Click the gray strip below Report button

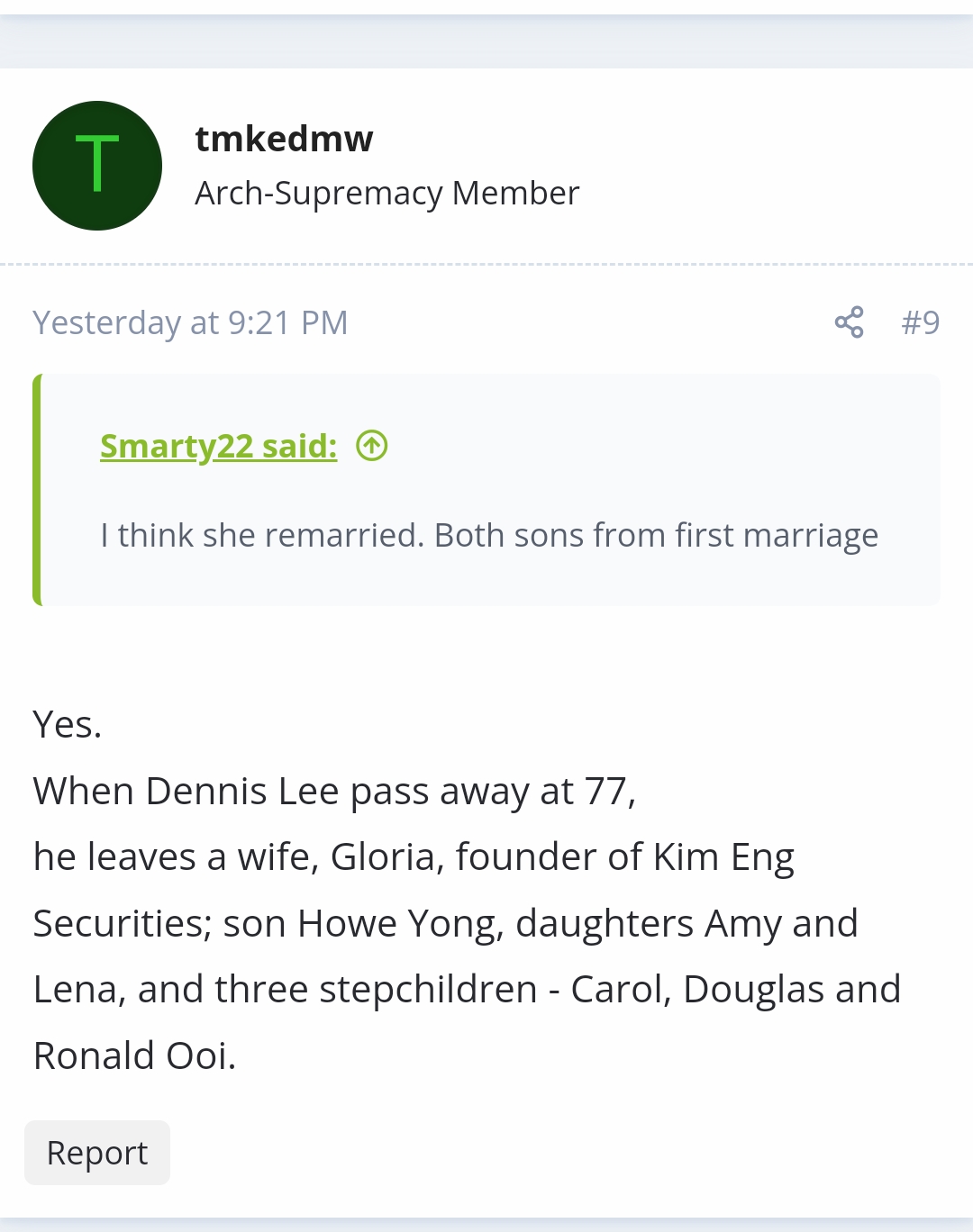pos(486,1224)
